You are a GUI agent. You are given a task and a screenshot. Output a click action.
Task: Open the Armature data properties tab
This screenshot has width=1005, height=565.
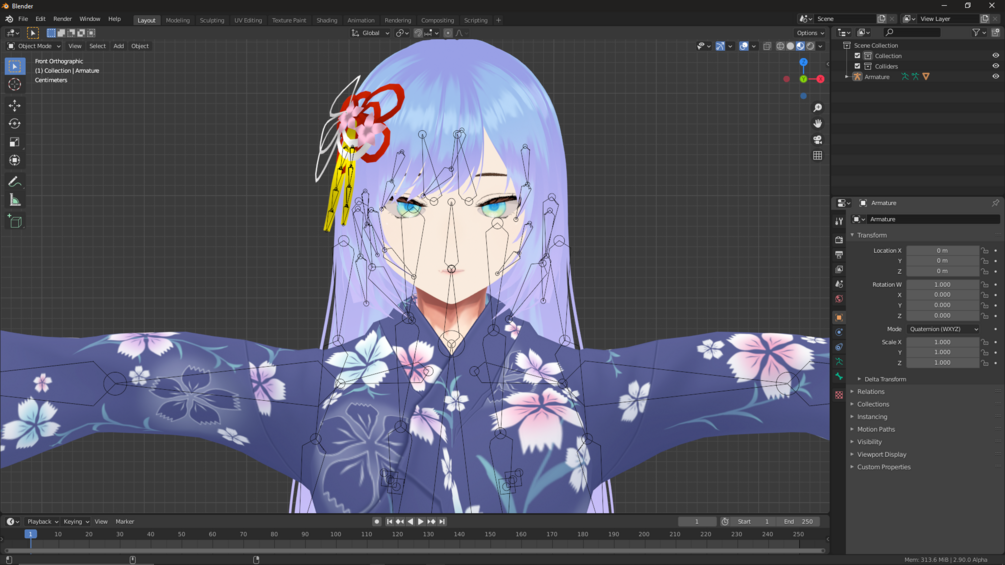[839, 361]
